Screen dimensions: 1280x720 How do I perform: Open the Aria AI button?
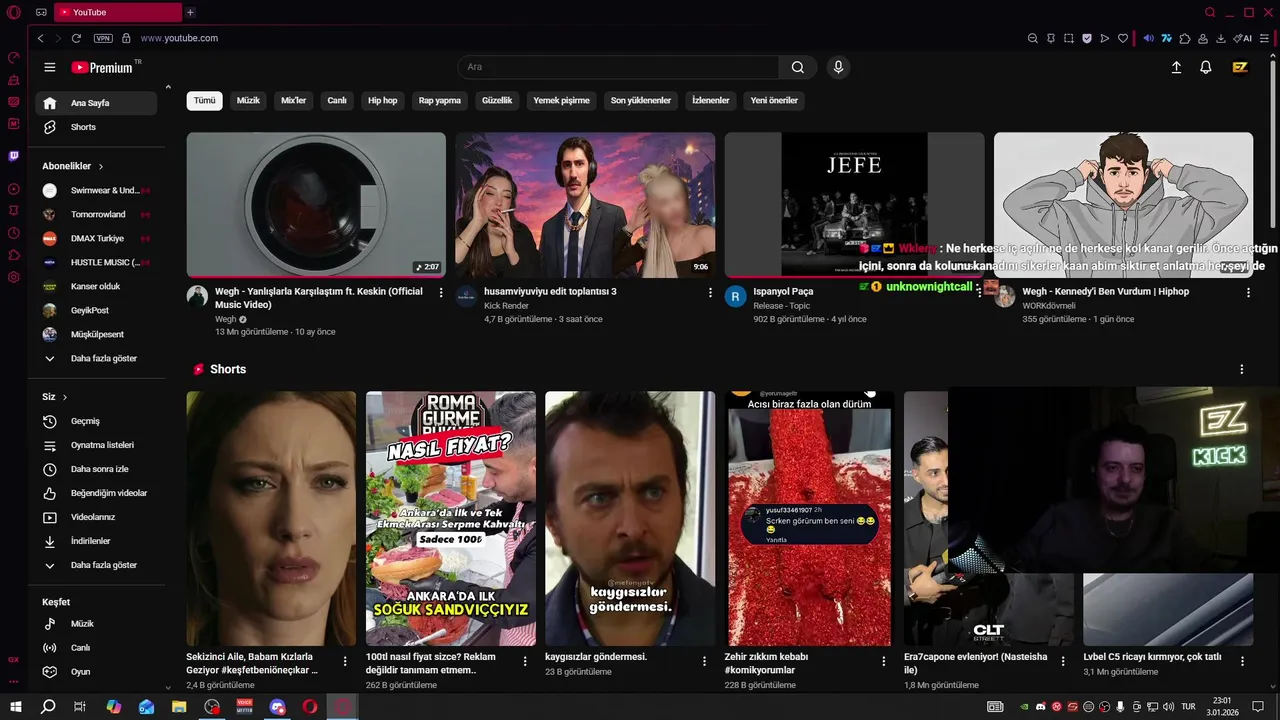coord(1243,38)
